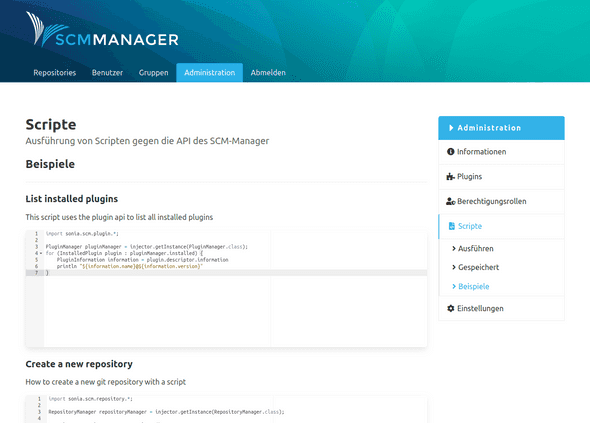The image size is (590, 423).
Task: Click the 'Ausführung von Scripten' subtitle
Action: [147, 141]
